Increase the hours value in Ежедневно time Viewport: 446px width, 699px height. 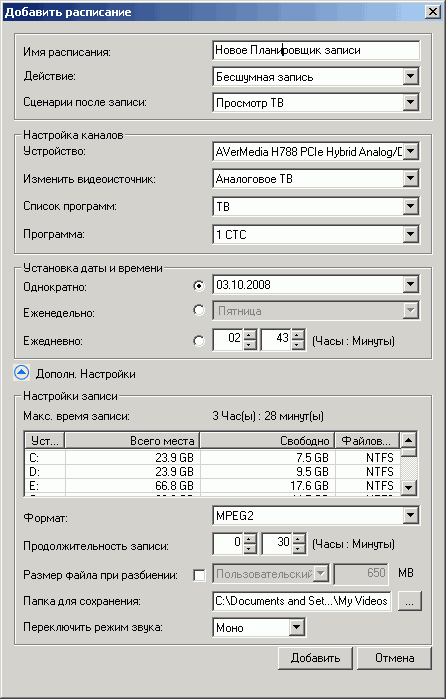point(250,334)
